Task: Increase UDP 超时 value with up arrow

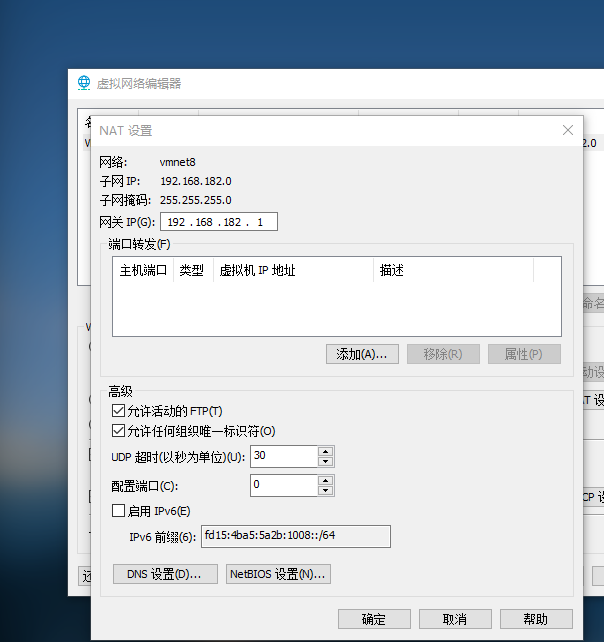Action: coord(326,452)
